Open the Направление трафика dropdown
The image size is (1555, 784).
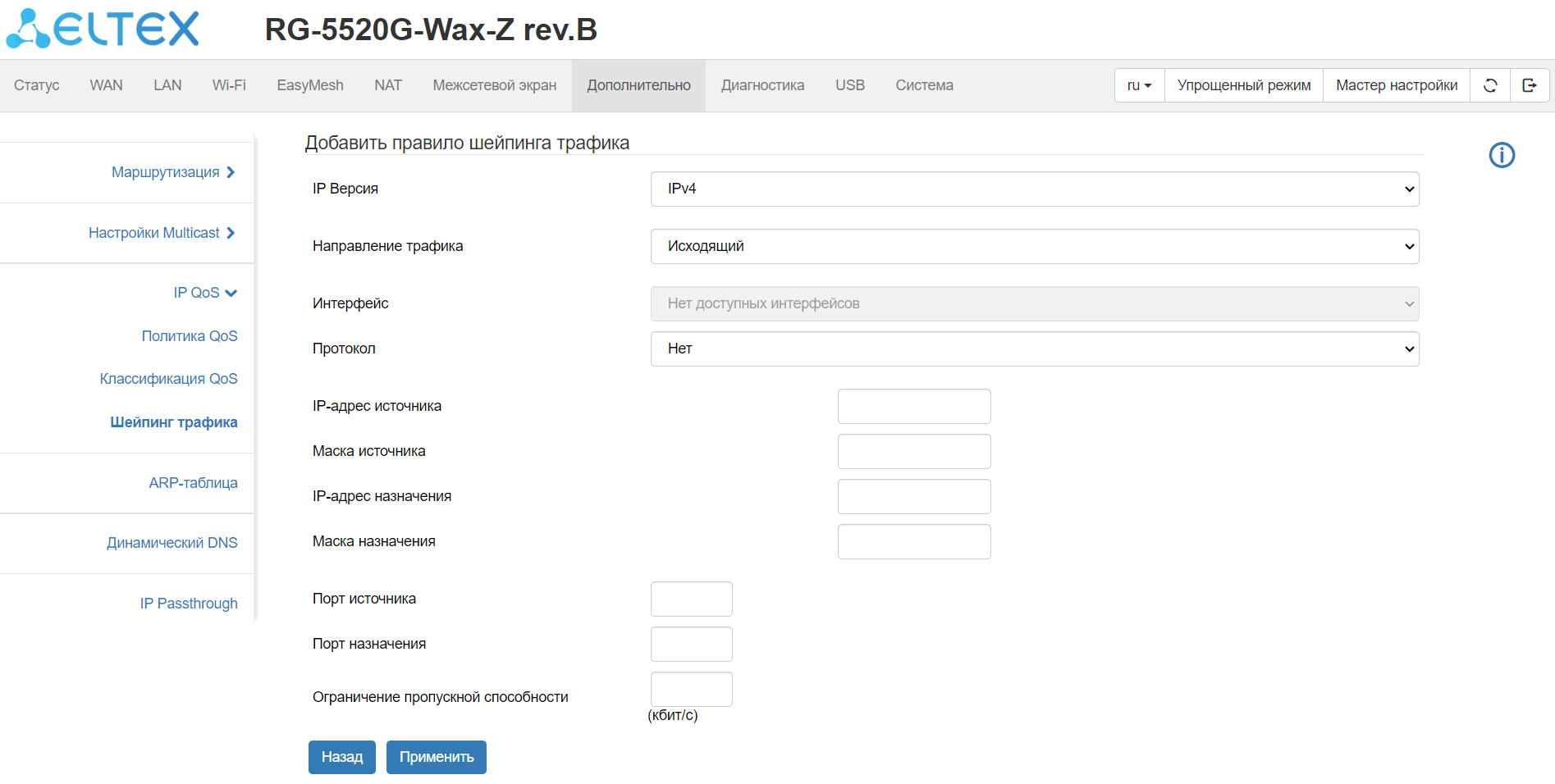(x=1034, y=246)
